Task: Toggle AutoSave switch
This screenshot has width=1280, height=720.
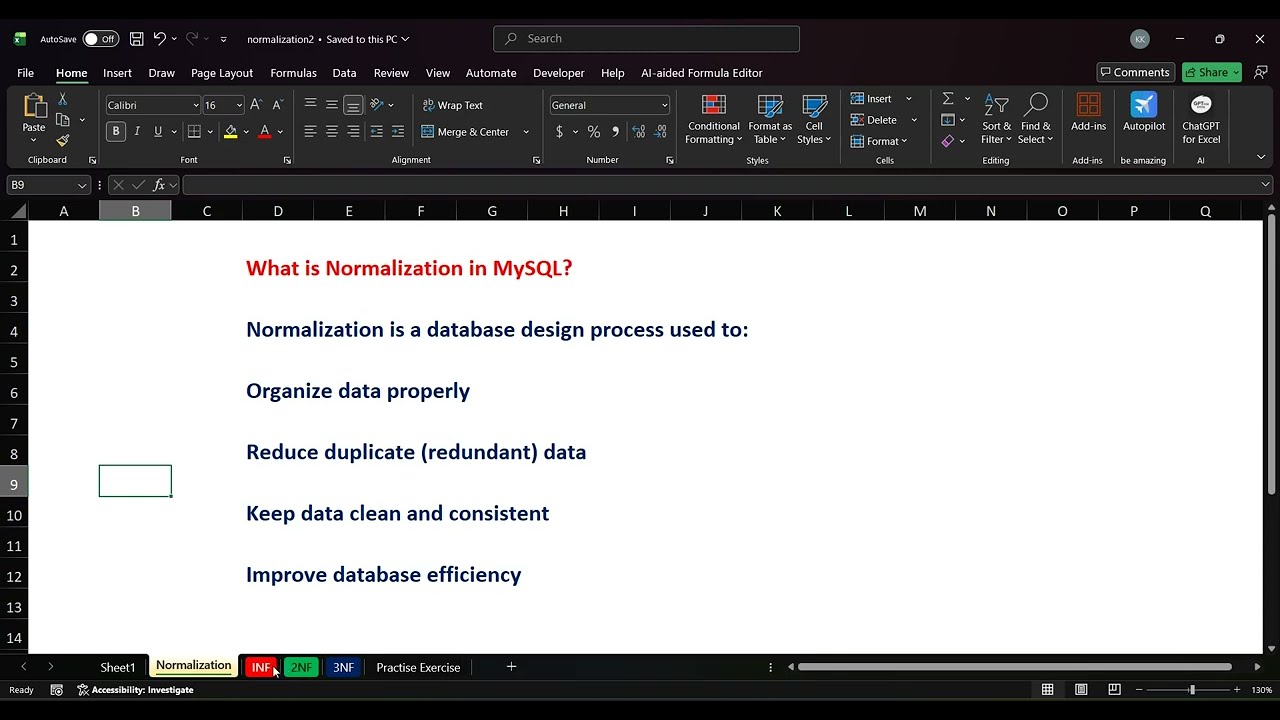Action: (100, 39)
